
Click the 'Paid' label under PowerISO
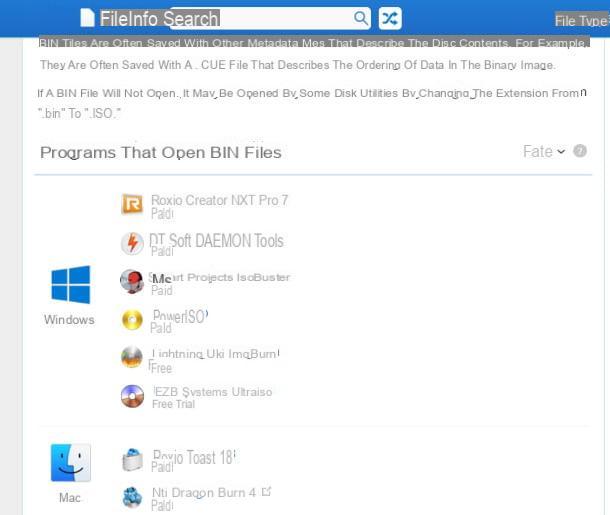point(161,328)
